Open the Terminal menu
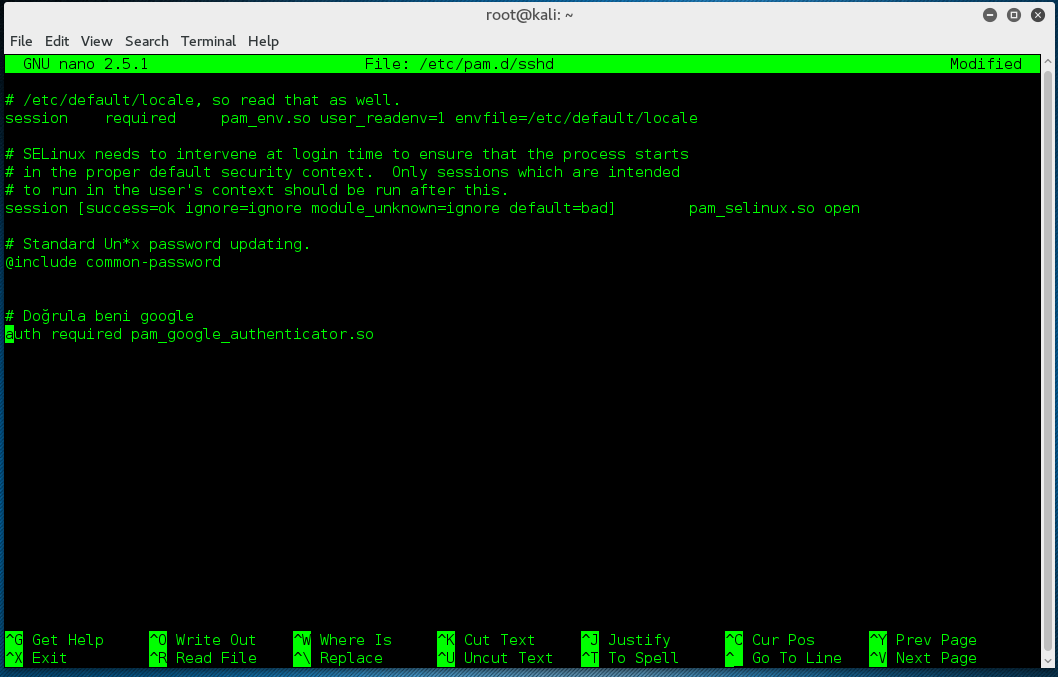1058x677 pixels. tap(208, 41)
